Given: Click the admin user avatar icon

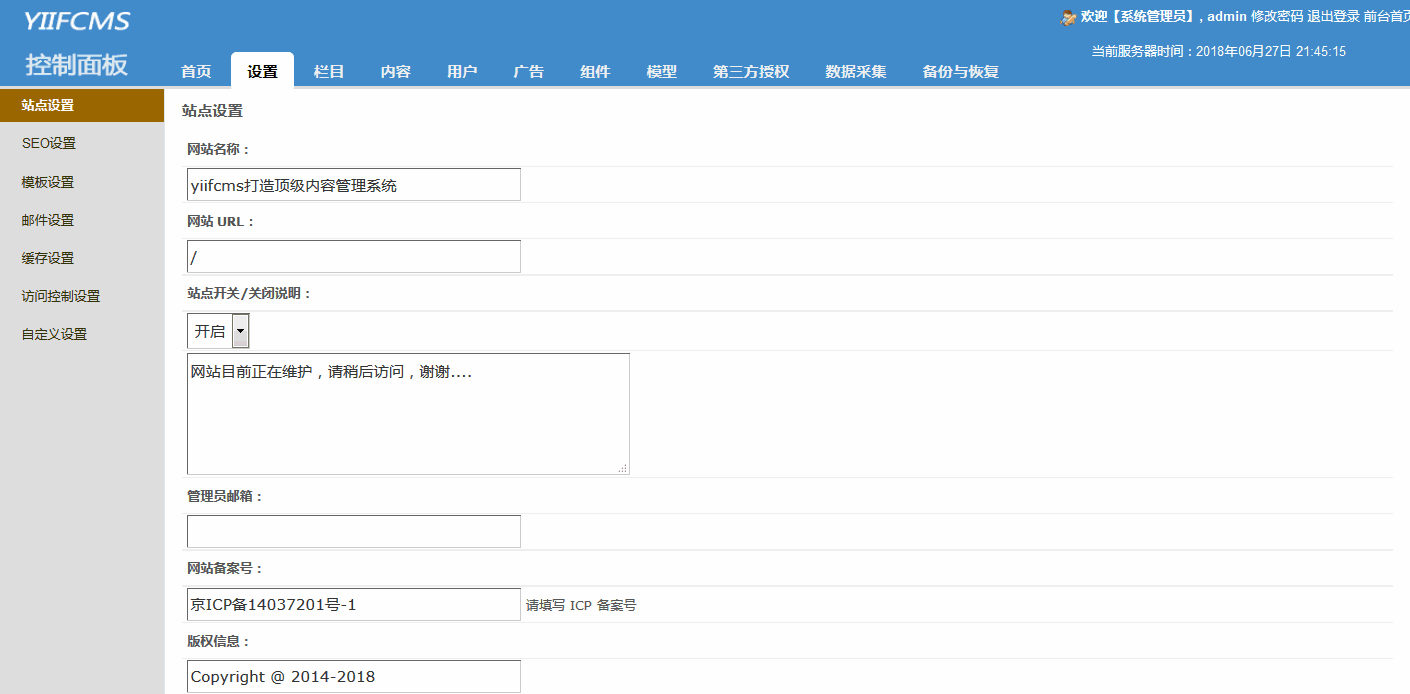Looking at the screenshot, I should pos(1068,17).
